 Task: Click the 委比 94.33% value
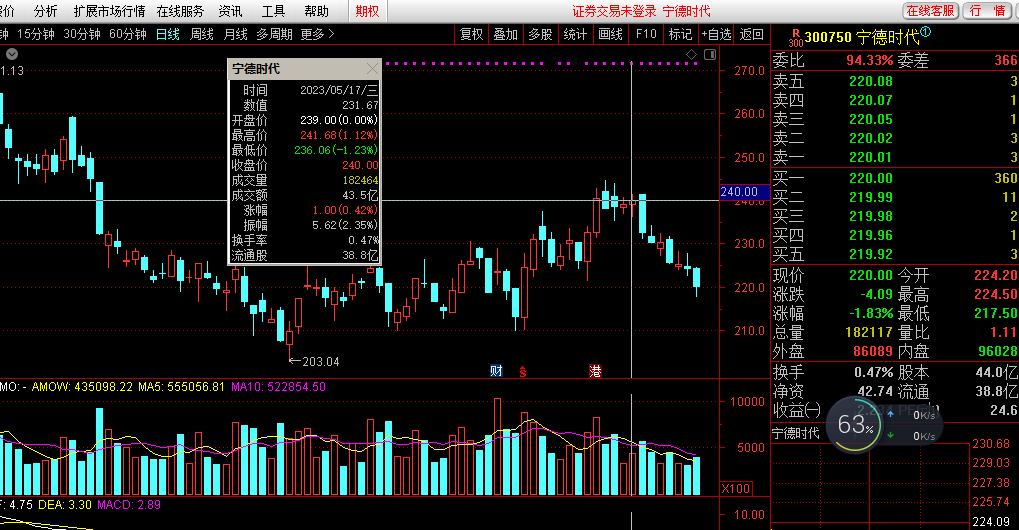[x=870, y=60]
